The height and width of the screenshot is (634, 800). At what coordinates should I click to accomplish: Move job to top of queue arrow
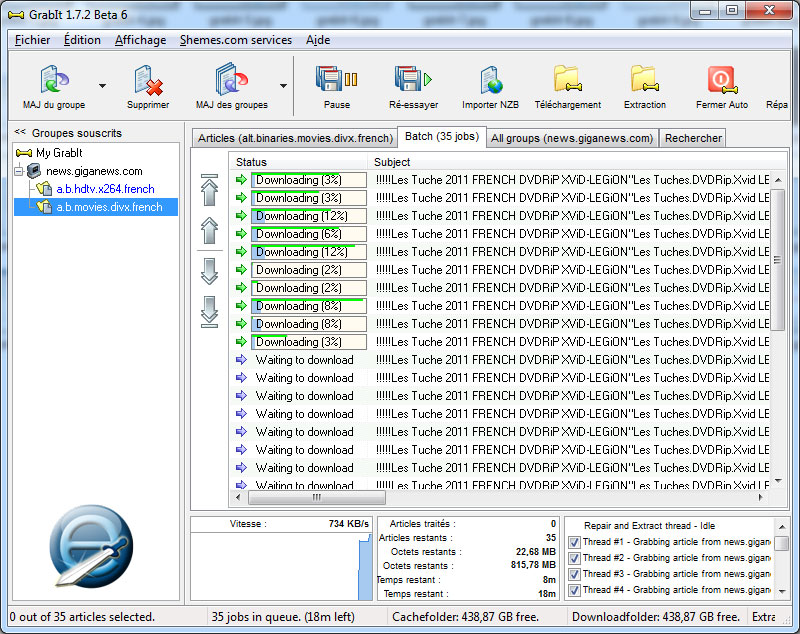click(x=209, y=190)
